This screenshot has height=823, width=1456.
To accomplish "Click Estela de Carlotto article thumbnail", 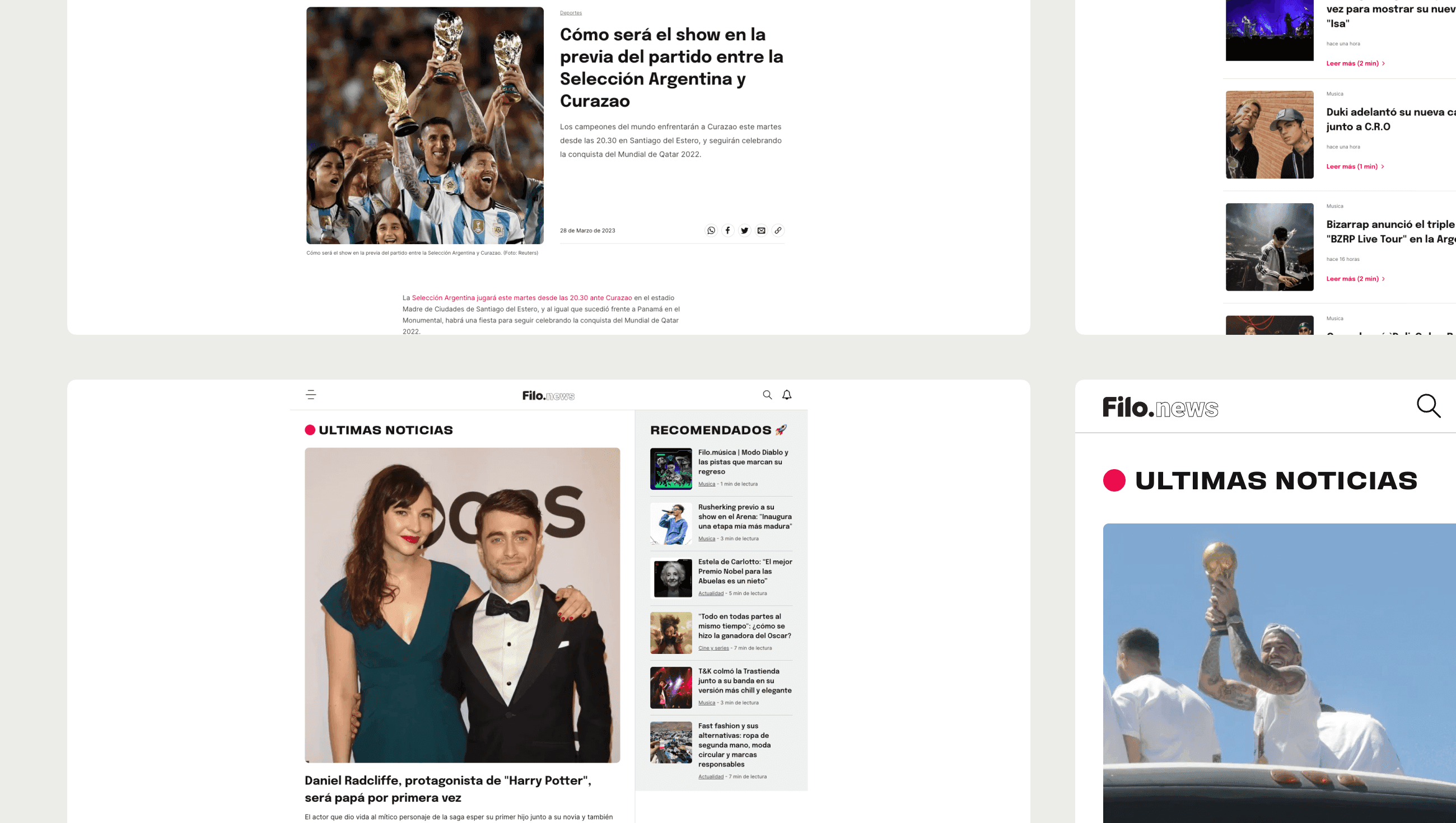I will click(671, 578).
